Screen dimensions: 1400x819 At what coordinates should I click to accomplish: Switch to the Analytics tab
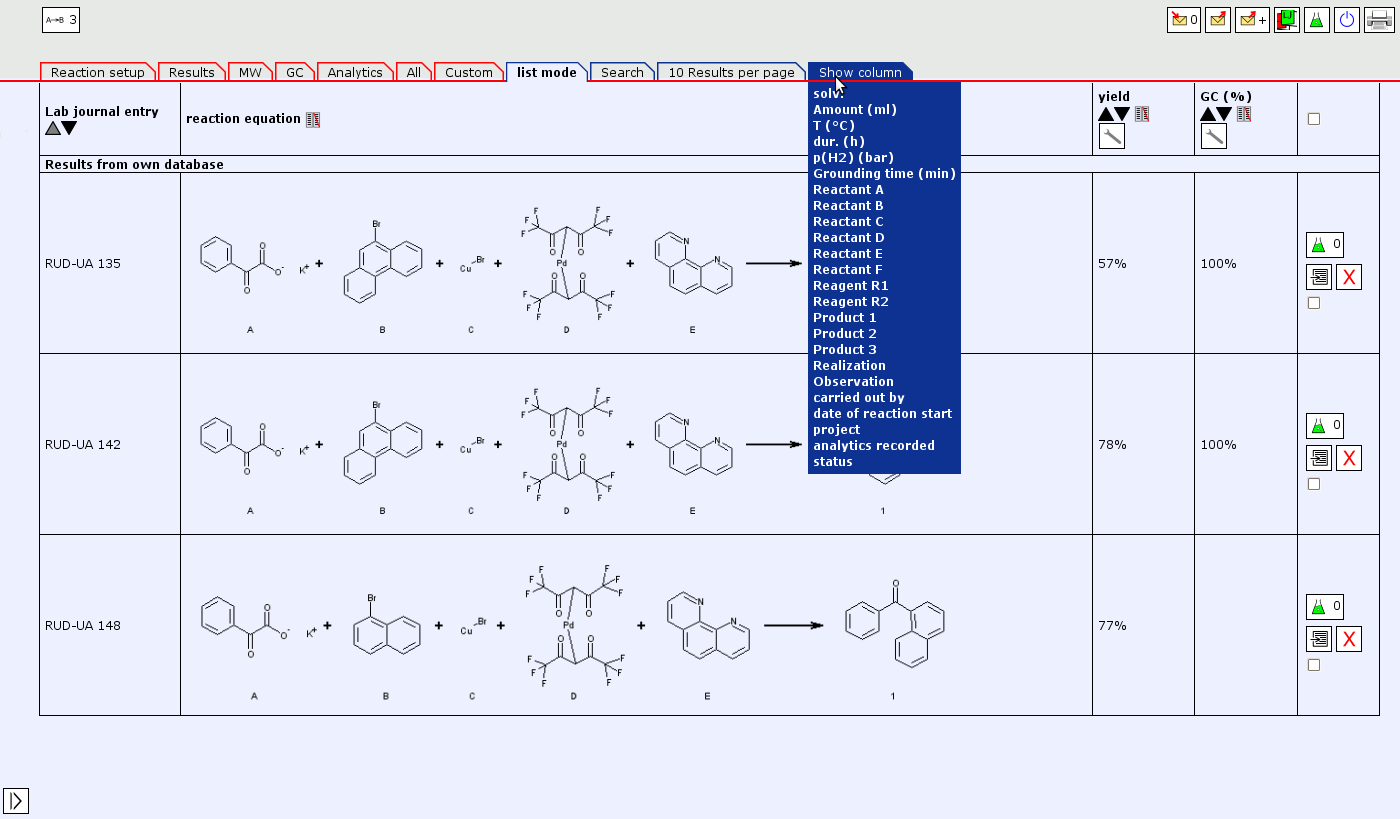(355, 72)
